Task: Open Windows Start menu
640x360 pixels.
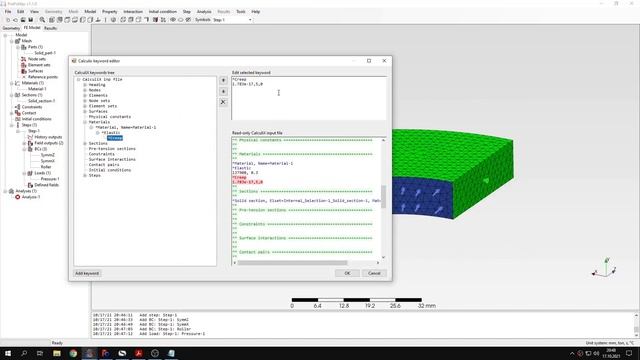Action: [x=8, y=353]
